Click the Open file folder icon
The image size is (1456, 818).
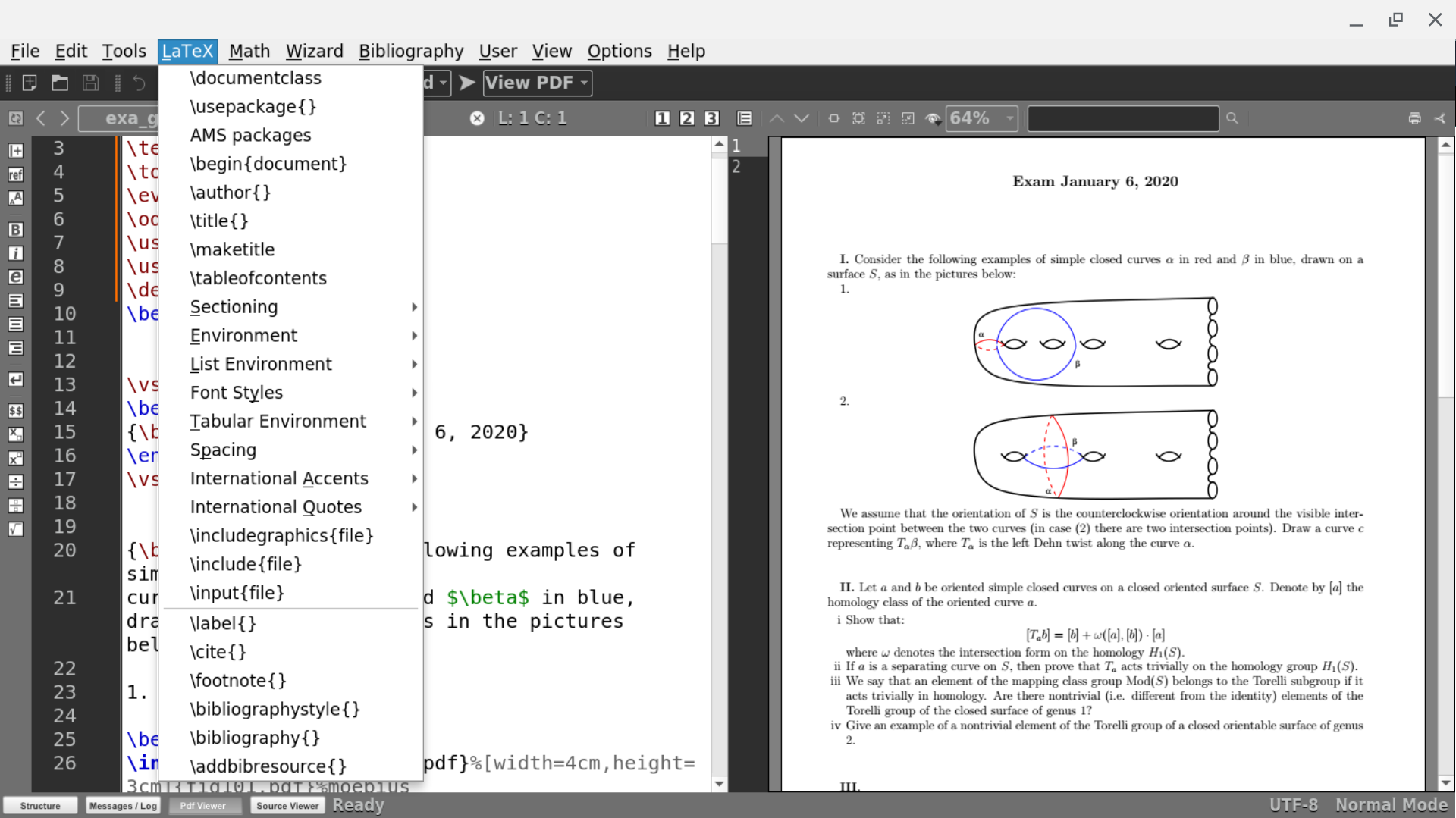pos(60,83)
